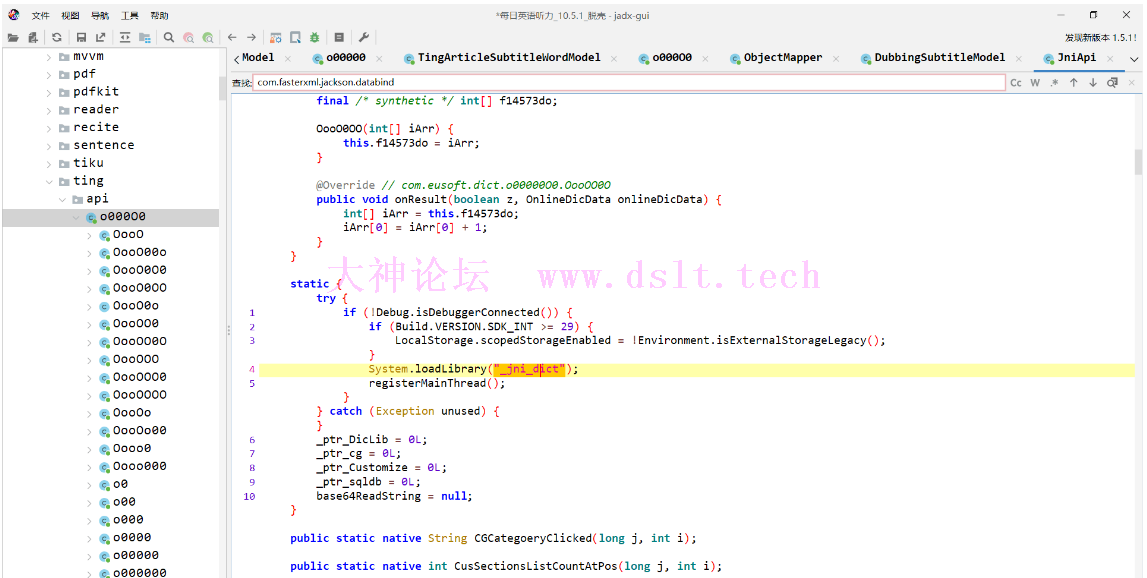Switch to the ObjectMapper tab

tap(782, 58)
